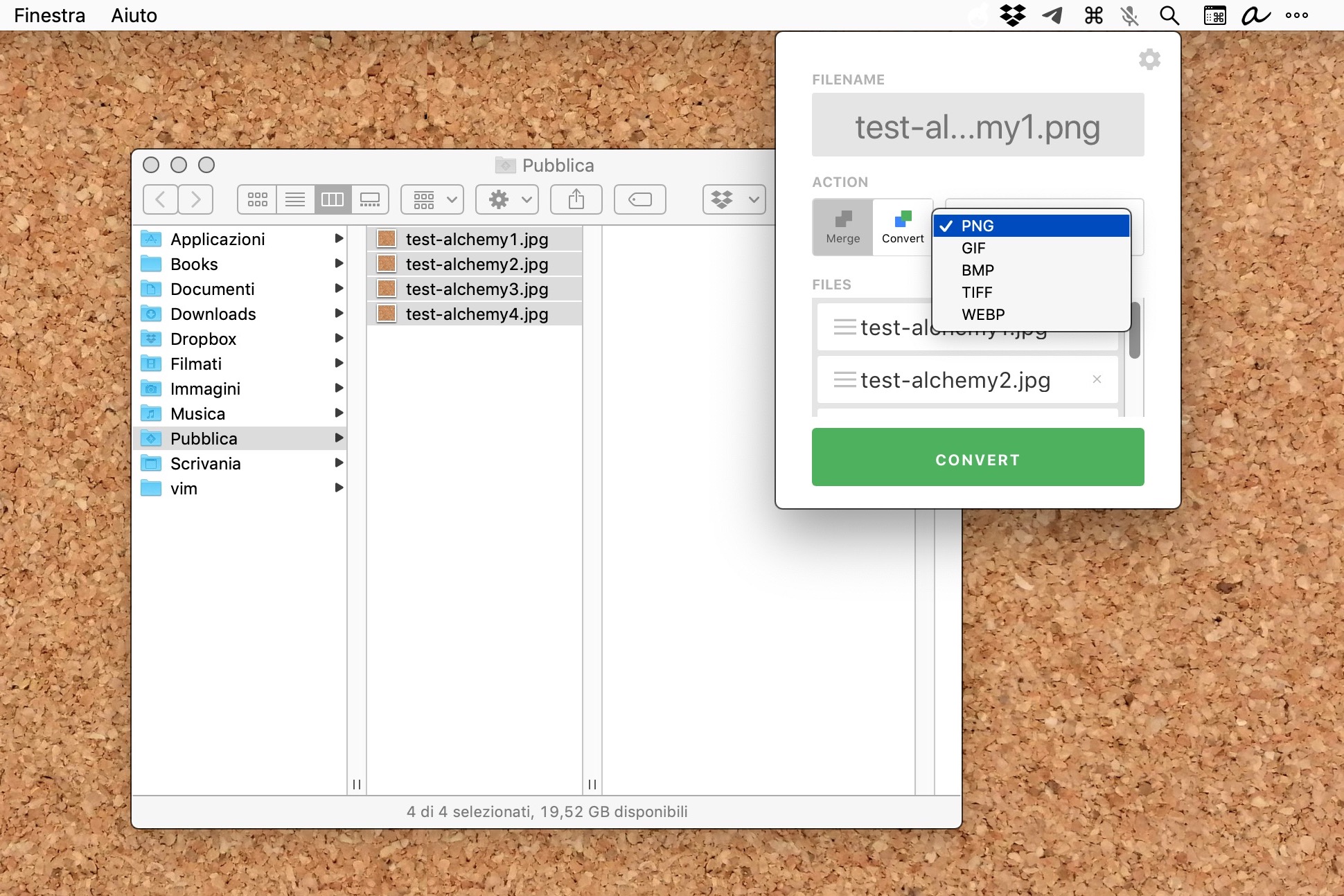Open Dropbox icon in menu bar
Screen dimensions: 1344x896
[x=1013, y=15]
